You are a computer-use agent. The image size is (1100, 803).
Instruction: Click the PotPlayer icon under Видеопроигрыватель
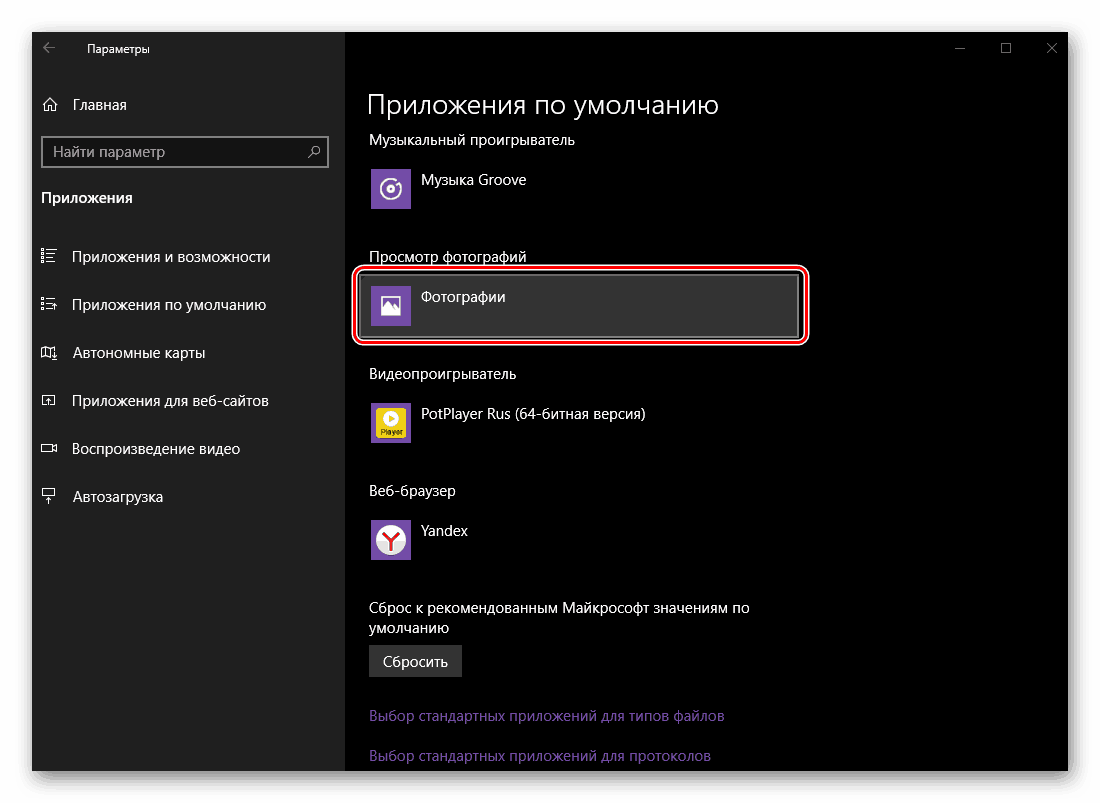[390, 422]
